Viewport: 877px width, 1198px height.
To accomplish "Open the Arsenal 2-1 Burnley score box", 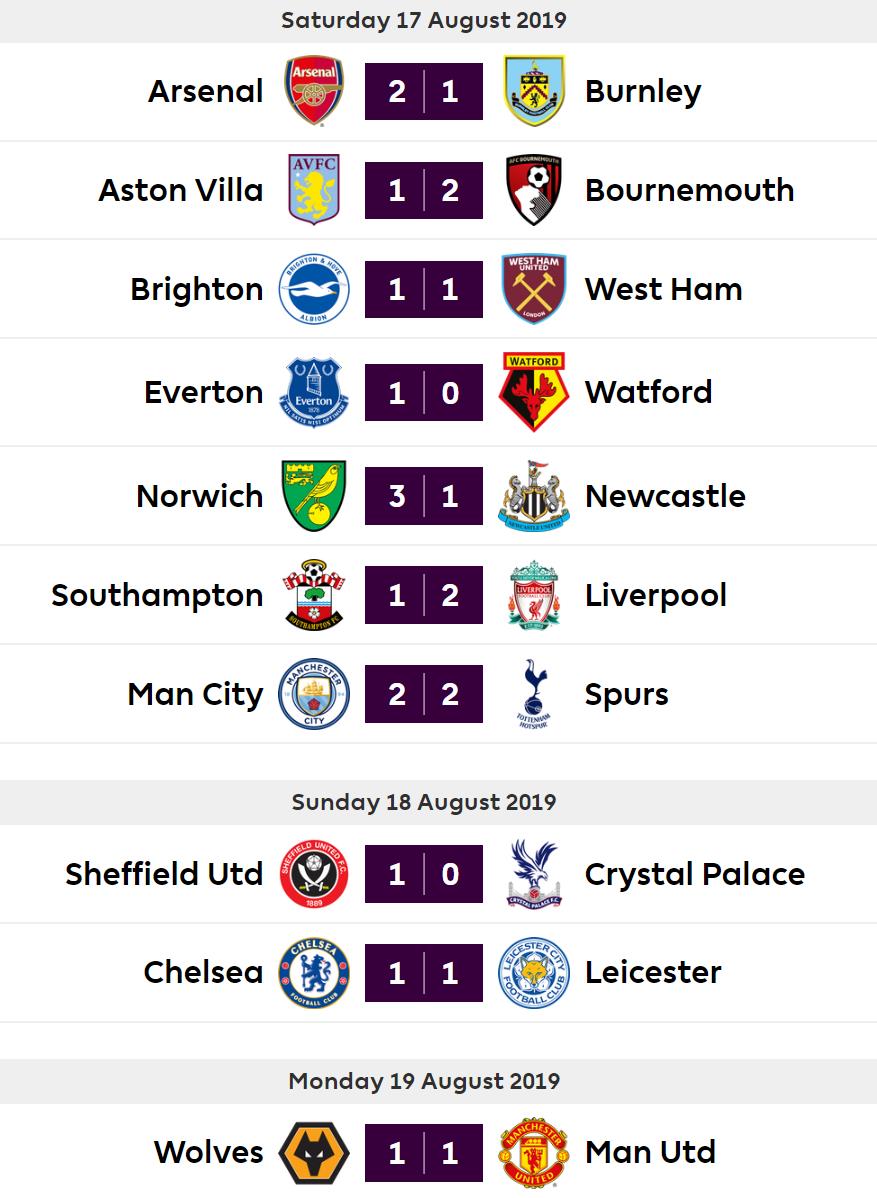I will [424, 91].
